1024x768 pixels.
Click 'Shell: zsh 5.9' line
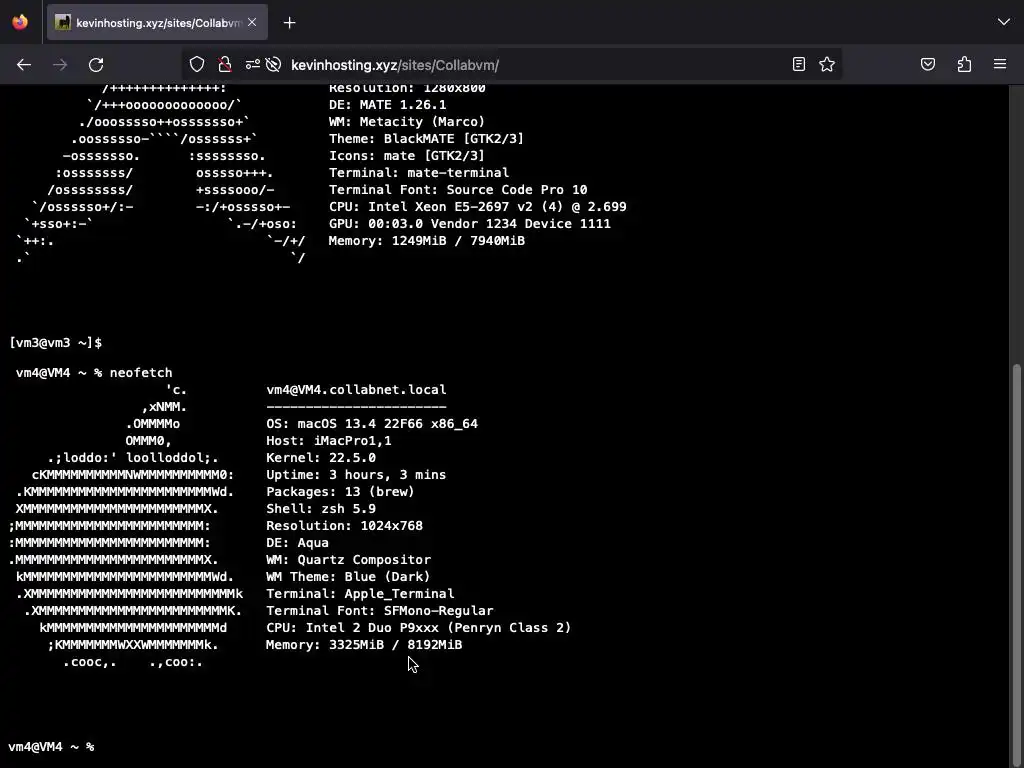point(321,509)
